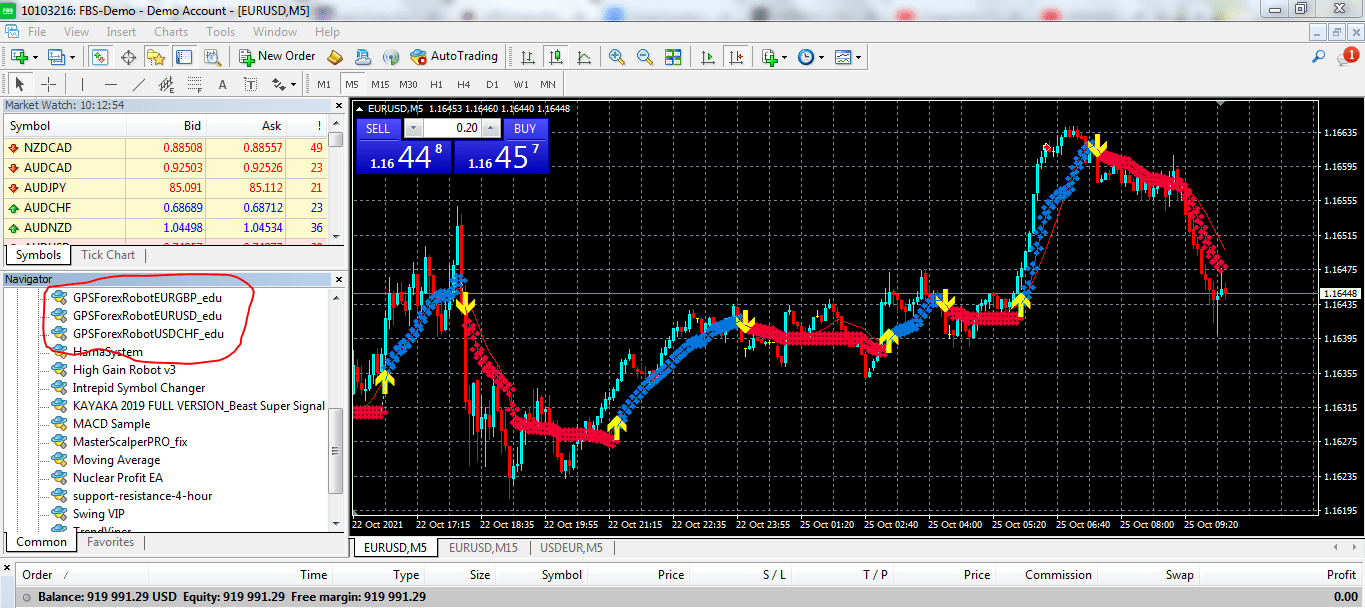
Task: Toggle chart shift button
Action: pyautogui.click(x=736, y=57)
